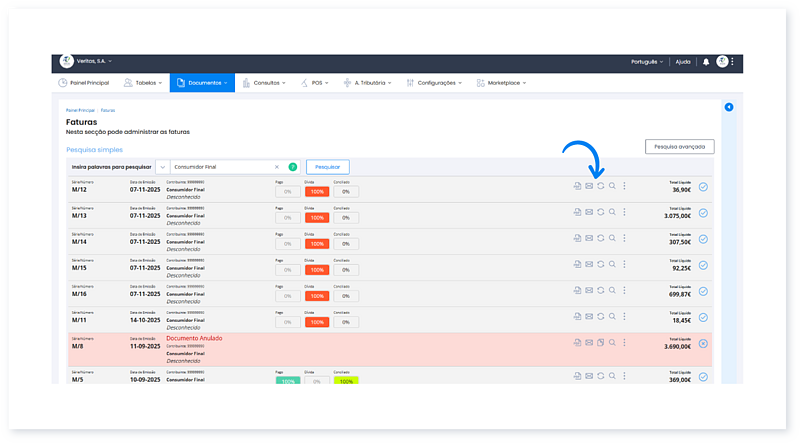The width and height of the screenshot is (800, 444).
Task: Click the refresh arrows icon on invoice M/14
Action: pyautogui.click(x=600, y=239)
